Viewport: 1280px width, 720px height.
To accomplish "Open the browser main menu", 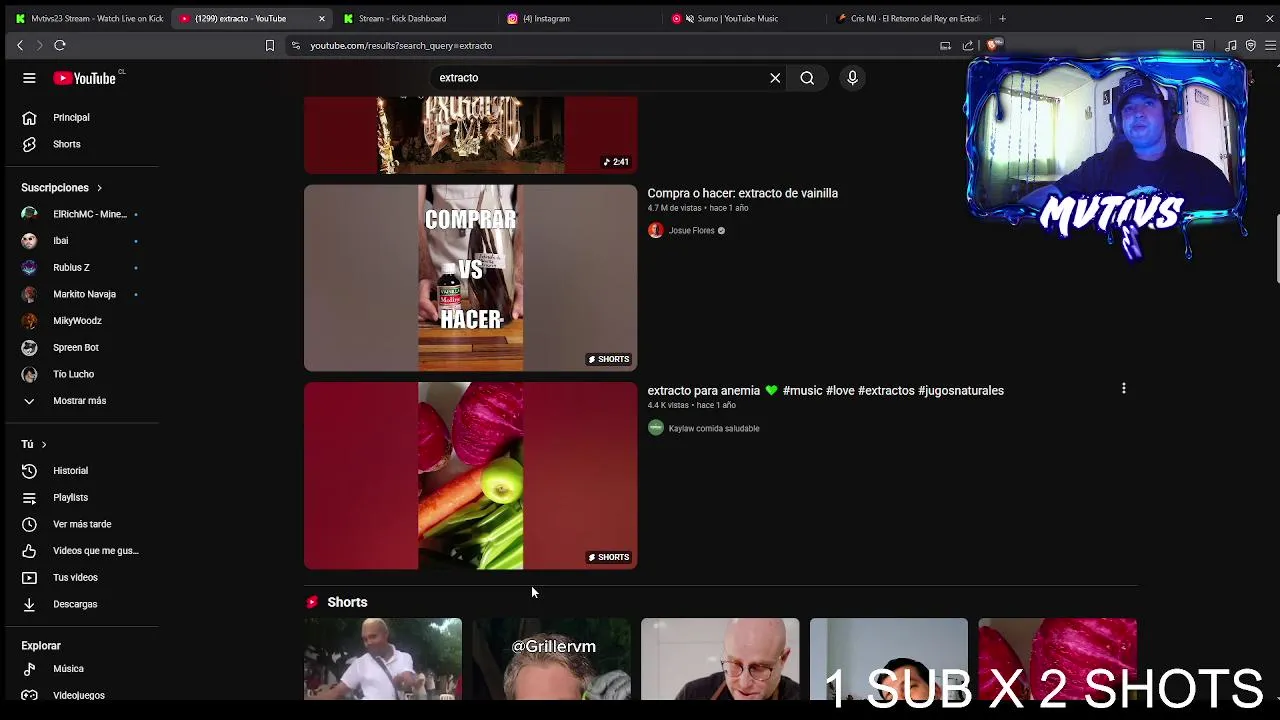I will [1271, 45].
